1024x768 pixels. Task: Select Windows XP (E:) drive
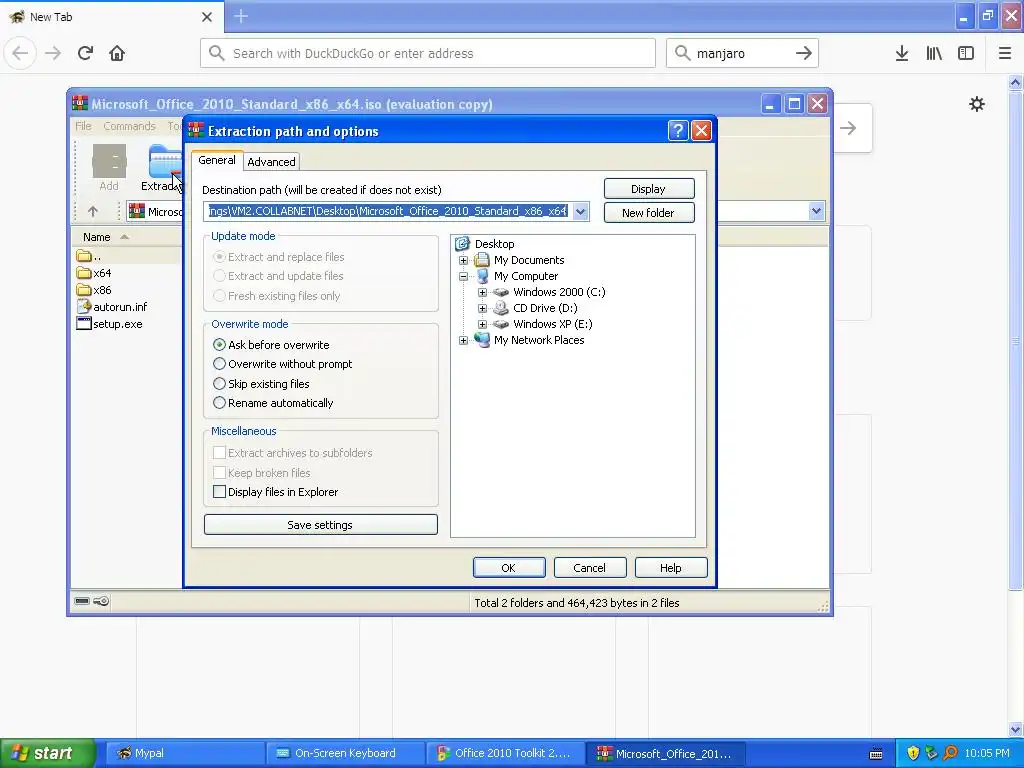[x=552, y=324]
